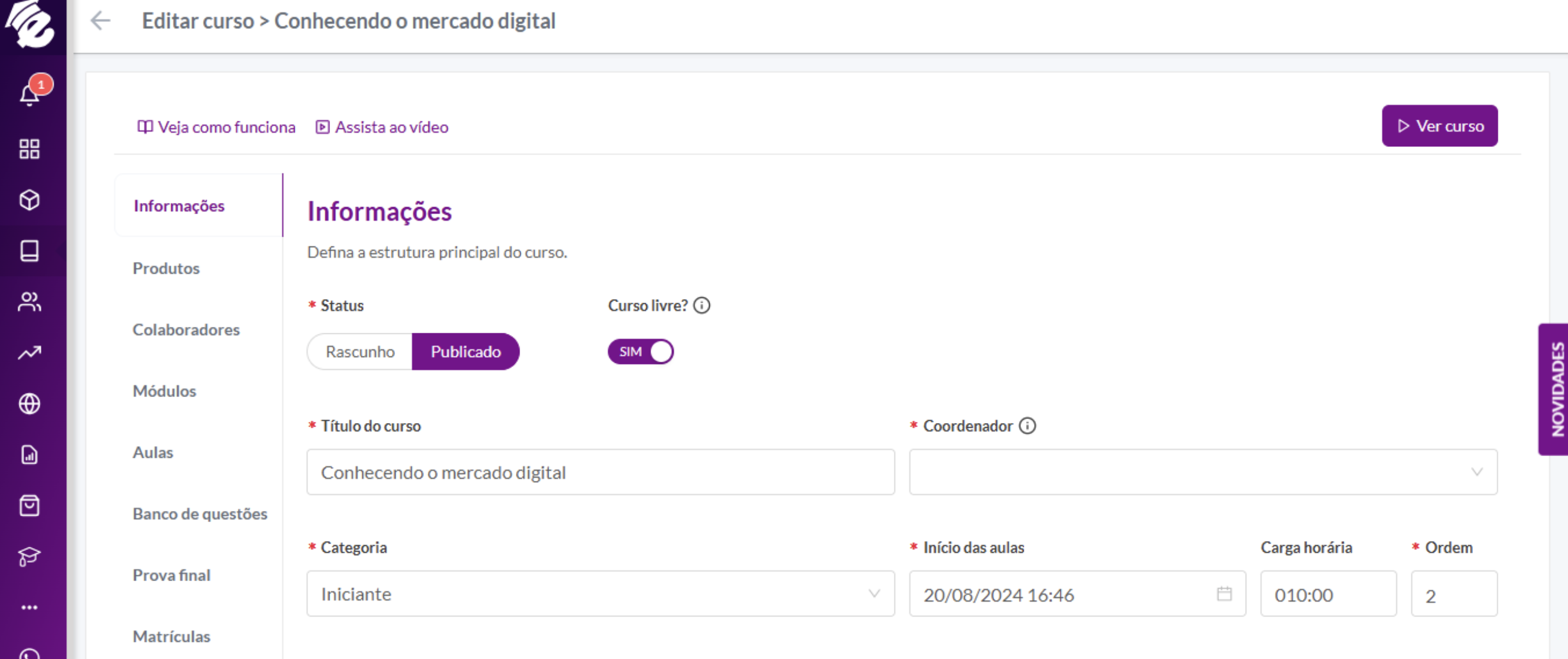
Task: Open the graduation cap icon in sidebar
Action: coord(29,556)
